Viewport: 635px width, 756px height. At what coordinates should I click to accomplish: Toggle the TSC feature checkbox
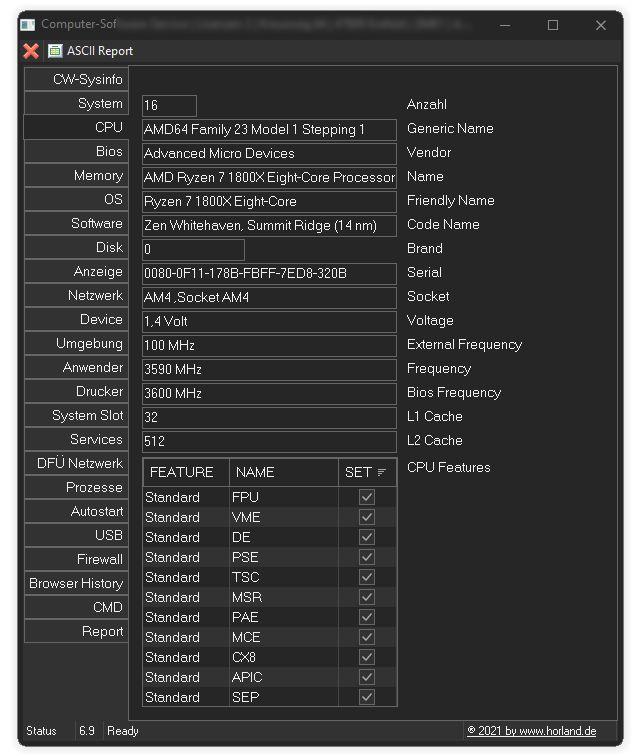(x=367, y=577)
